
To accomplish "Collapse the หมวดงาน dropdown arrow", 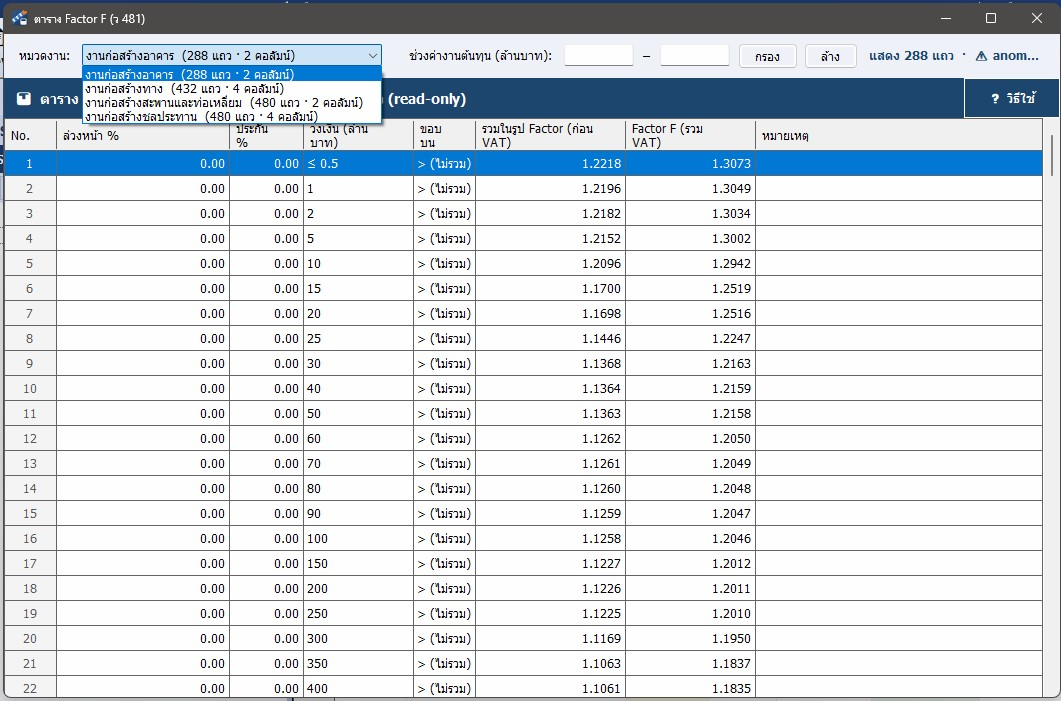I will 372,55.
